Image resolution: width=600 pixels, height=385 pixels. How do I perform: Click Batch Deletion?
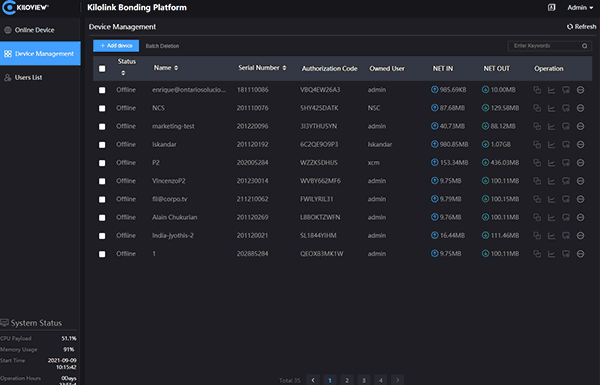point(162,46)
